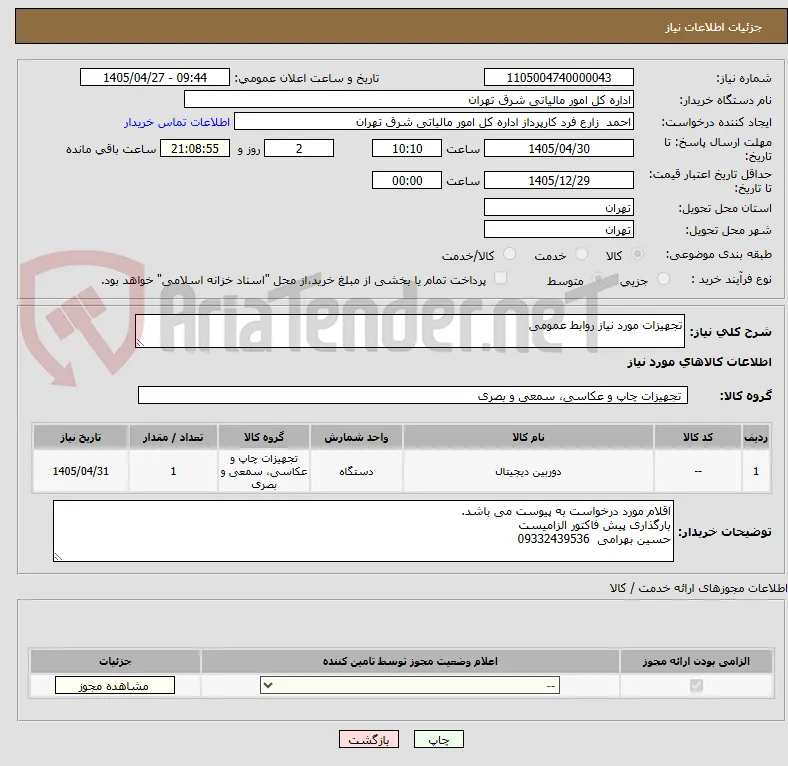Open the اعلام وضعیت مجوز dropdown
Viewport: 788px width, 766px height.
(x=410, y=686)
